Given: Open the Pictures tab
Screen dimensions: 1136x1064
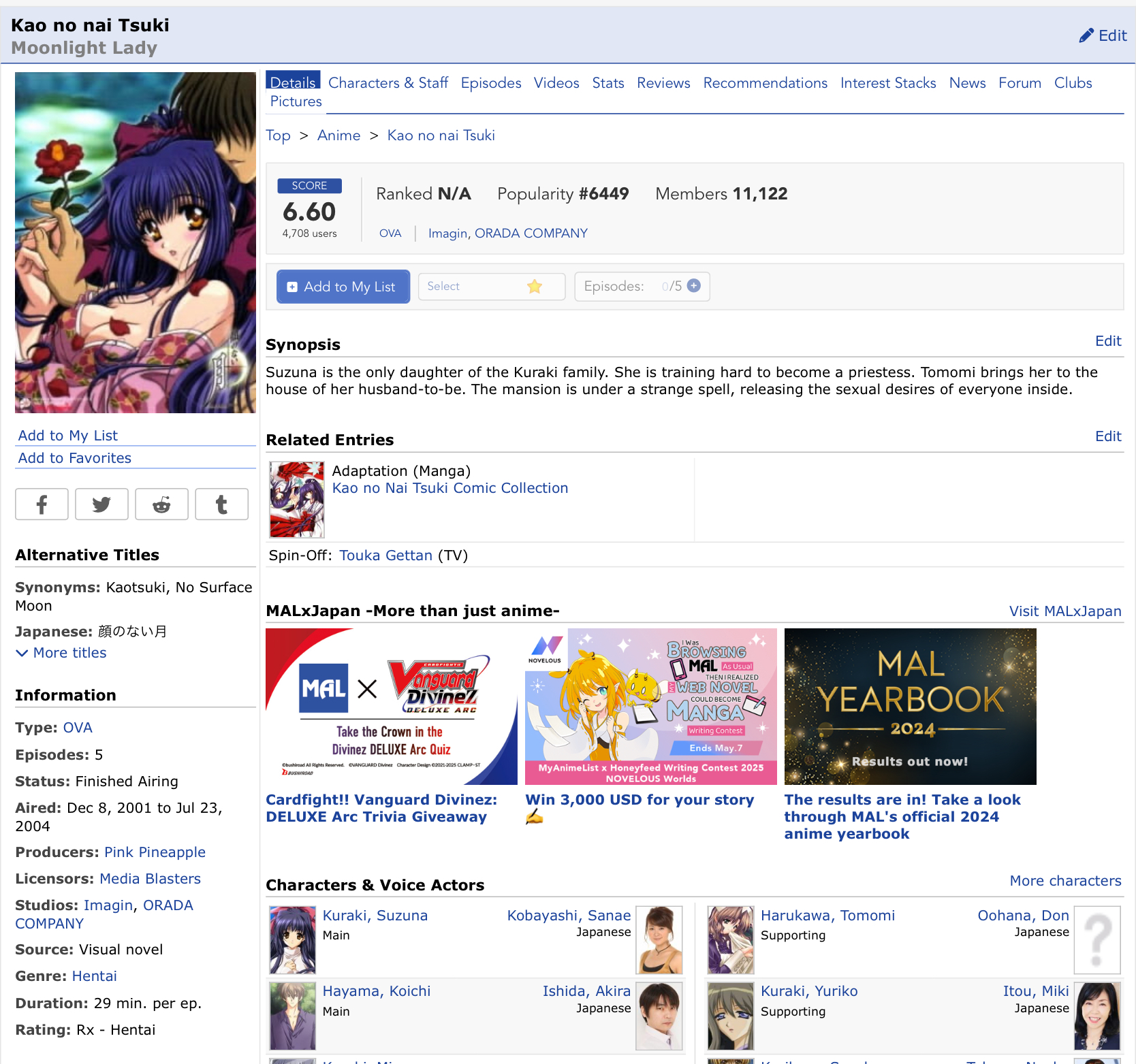Looking at the screenshot, I should tap(296, 101).
